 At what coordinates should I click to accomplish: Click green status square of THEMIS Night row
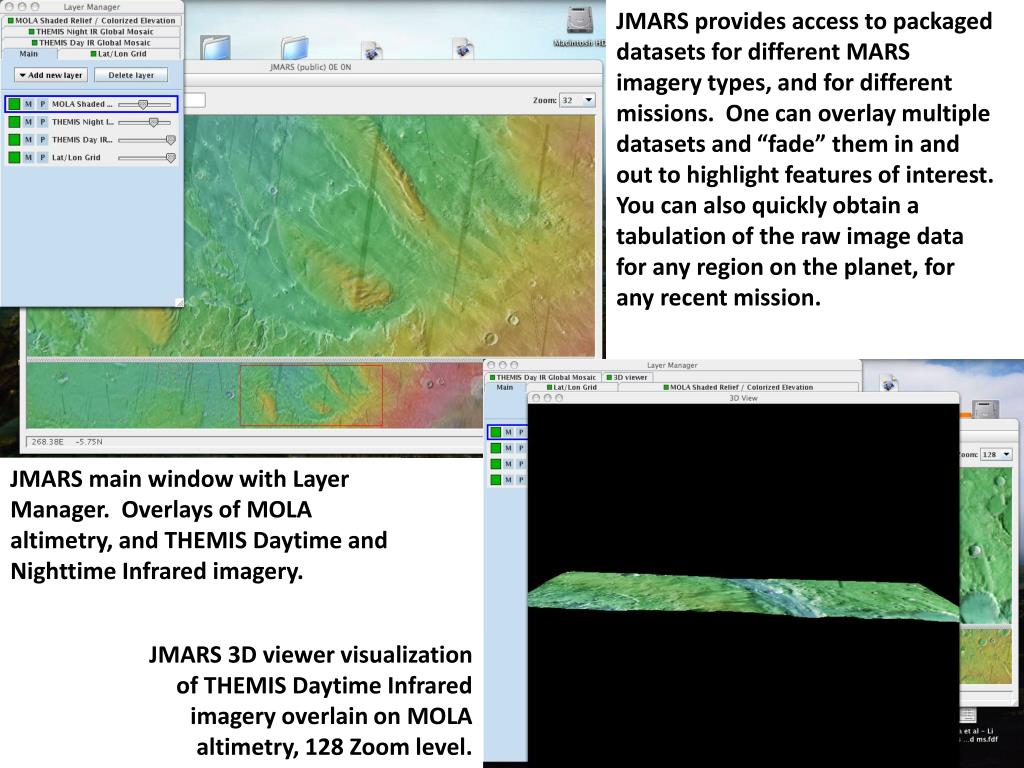14,121
